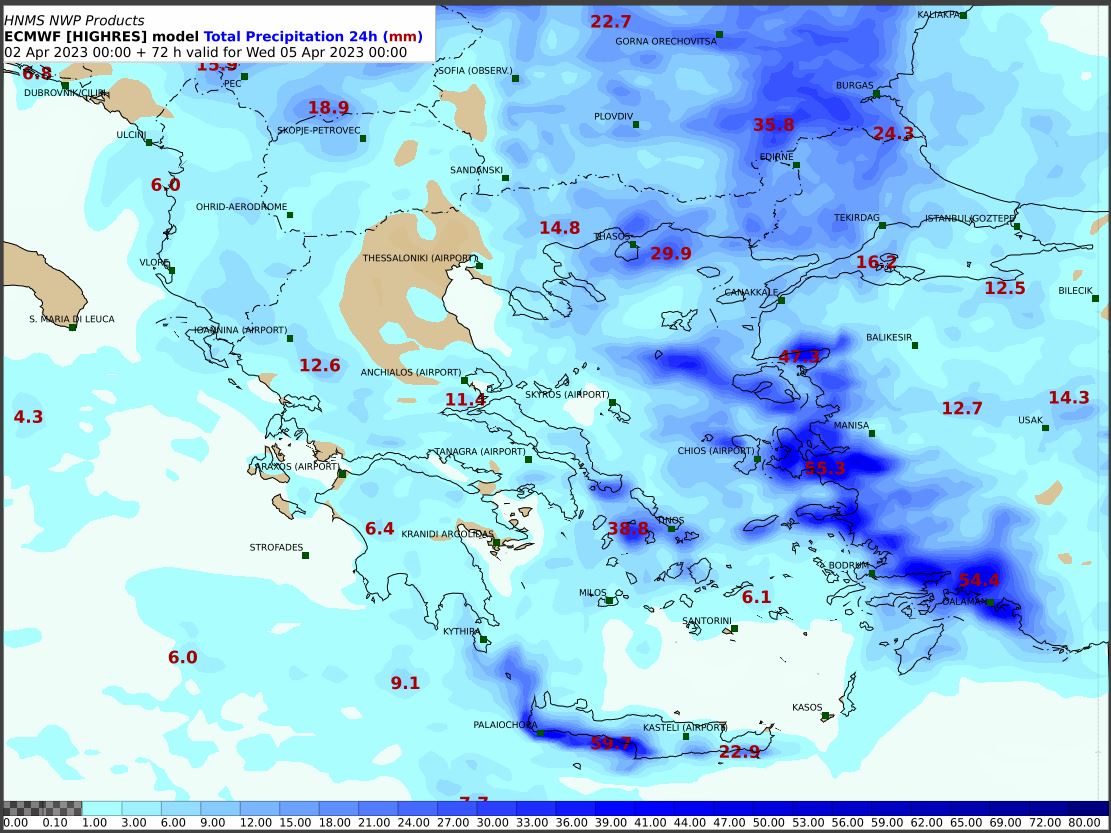
Task: Click the 29.9 precipitation value near Thasos
Action: click(x=670, y=254)
